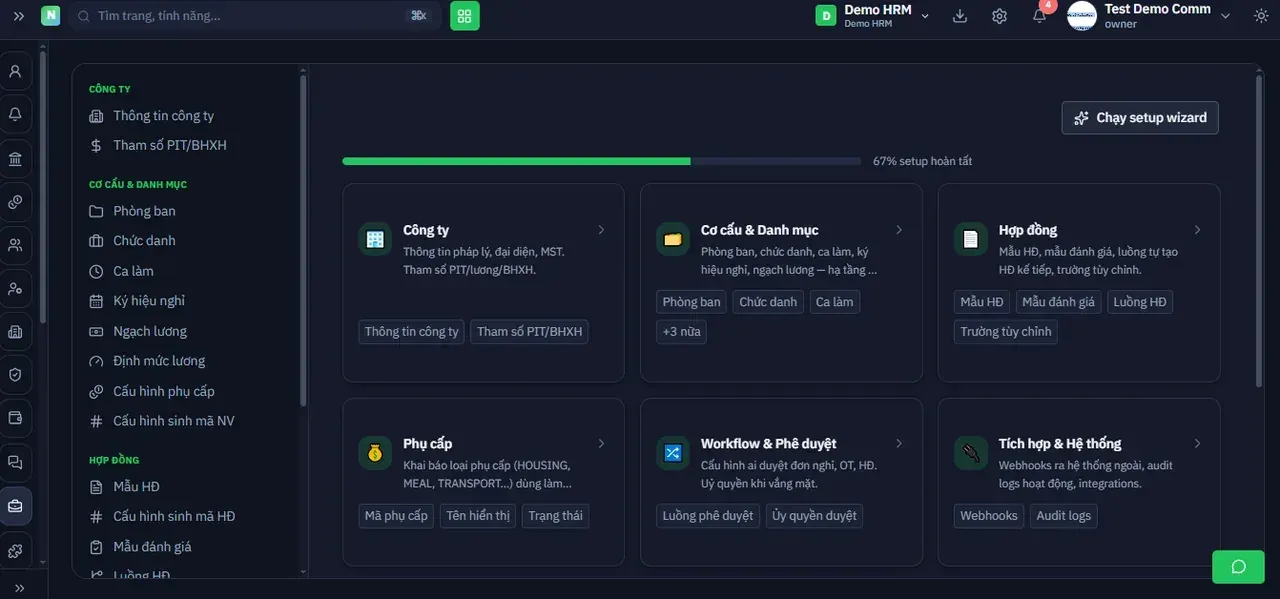
Task: Open the green apps grid button
Action: point(465,16)
